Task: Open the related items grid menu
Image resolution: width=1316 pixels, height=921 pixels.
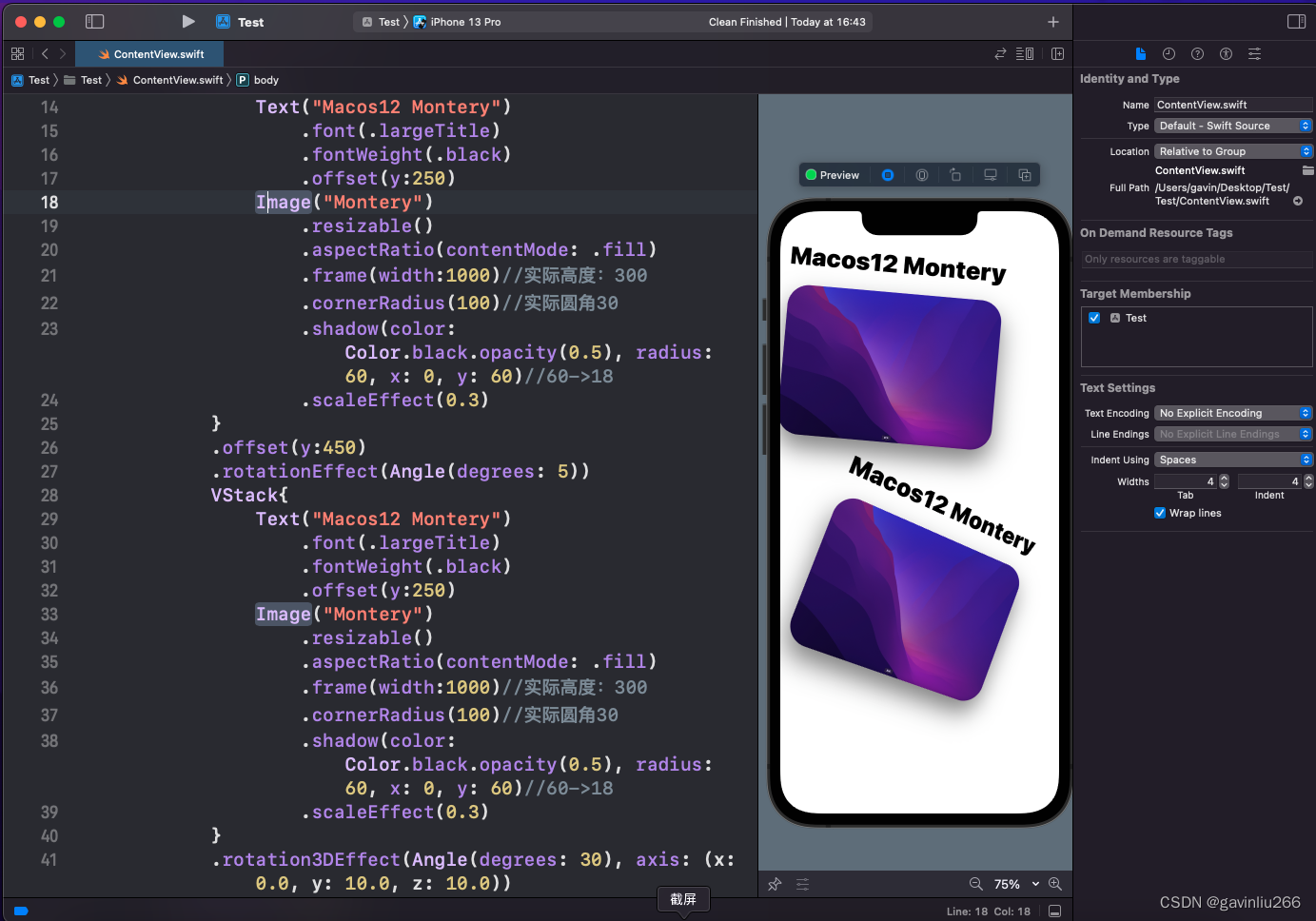Action: pos(17,54)
